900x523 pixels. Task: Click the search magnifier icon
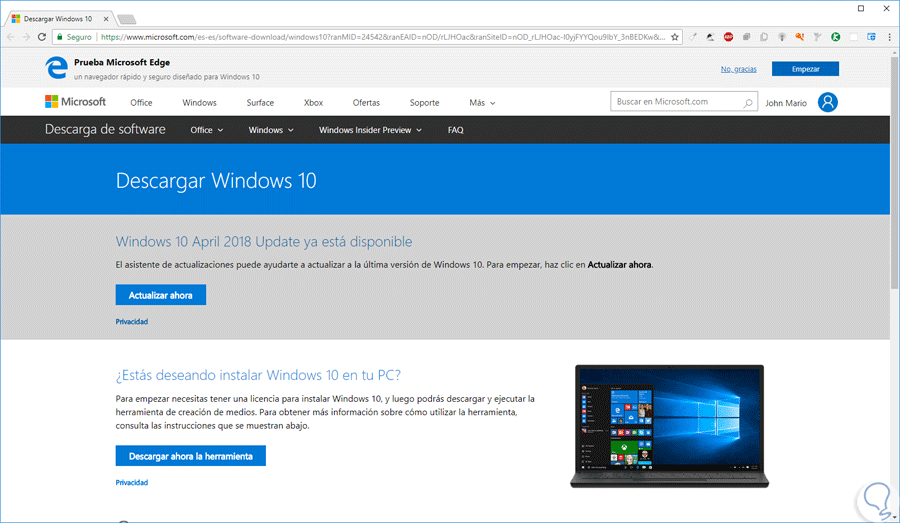[x=748, y=103]
